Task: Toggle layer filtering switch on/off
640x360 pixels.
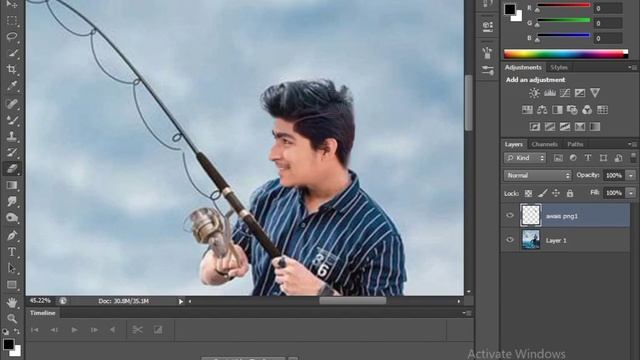Action: click(x=633, y=157)
